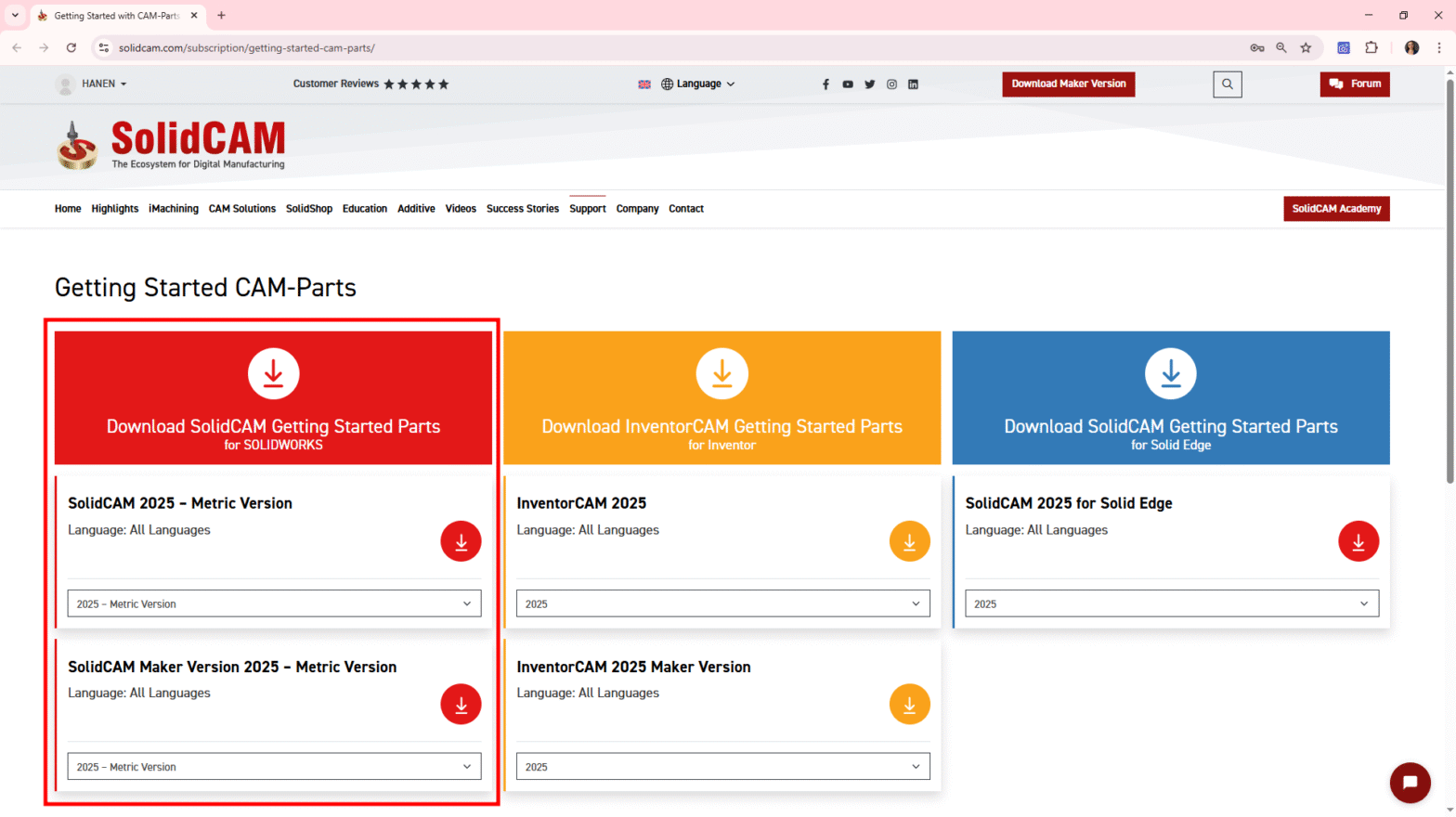Open SolidCAM 2025 for Solid Edge dropdown

coord(1172,603)
